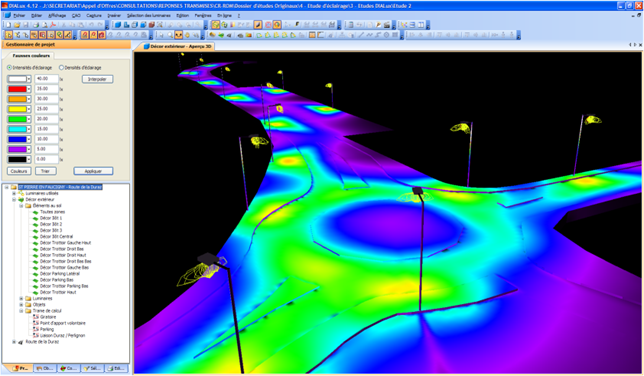Click the Gratoire calculation grid icon

coord(36,317)
